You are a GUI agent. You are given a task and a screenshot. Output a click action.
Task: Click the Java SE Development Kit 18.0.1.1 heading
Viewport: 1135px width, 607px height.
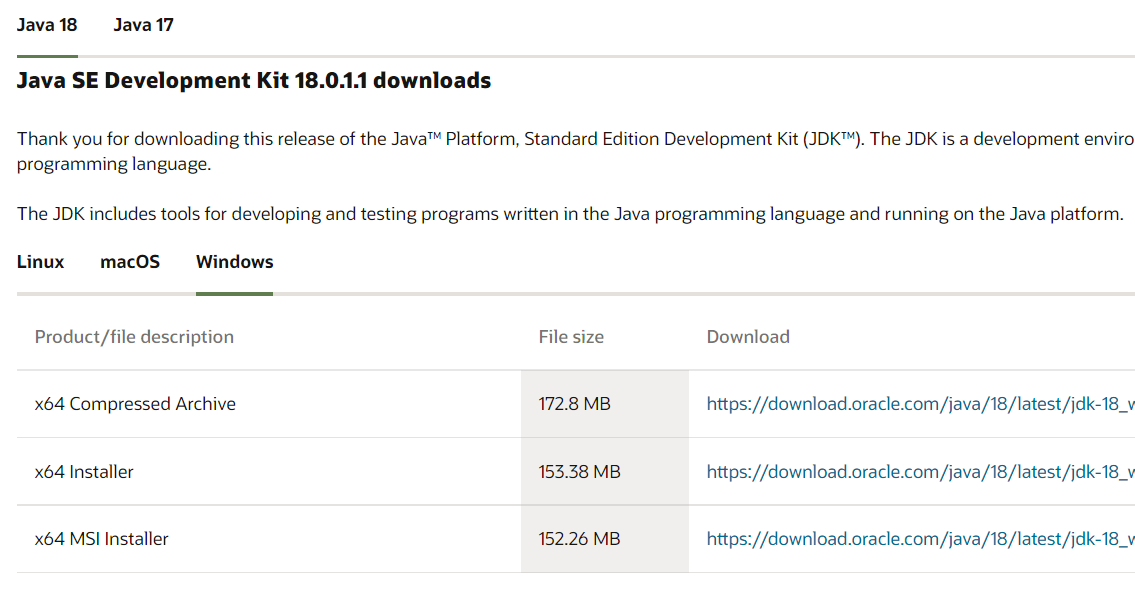point(254,81)
